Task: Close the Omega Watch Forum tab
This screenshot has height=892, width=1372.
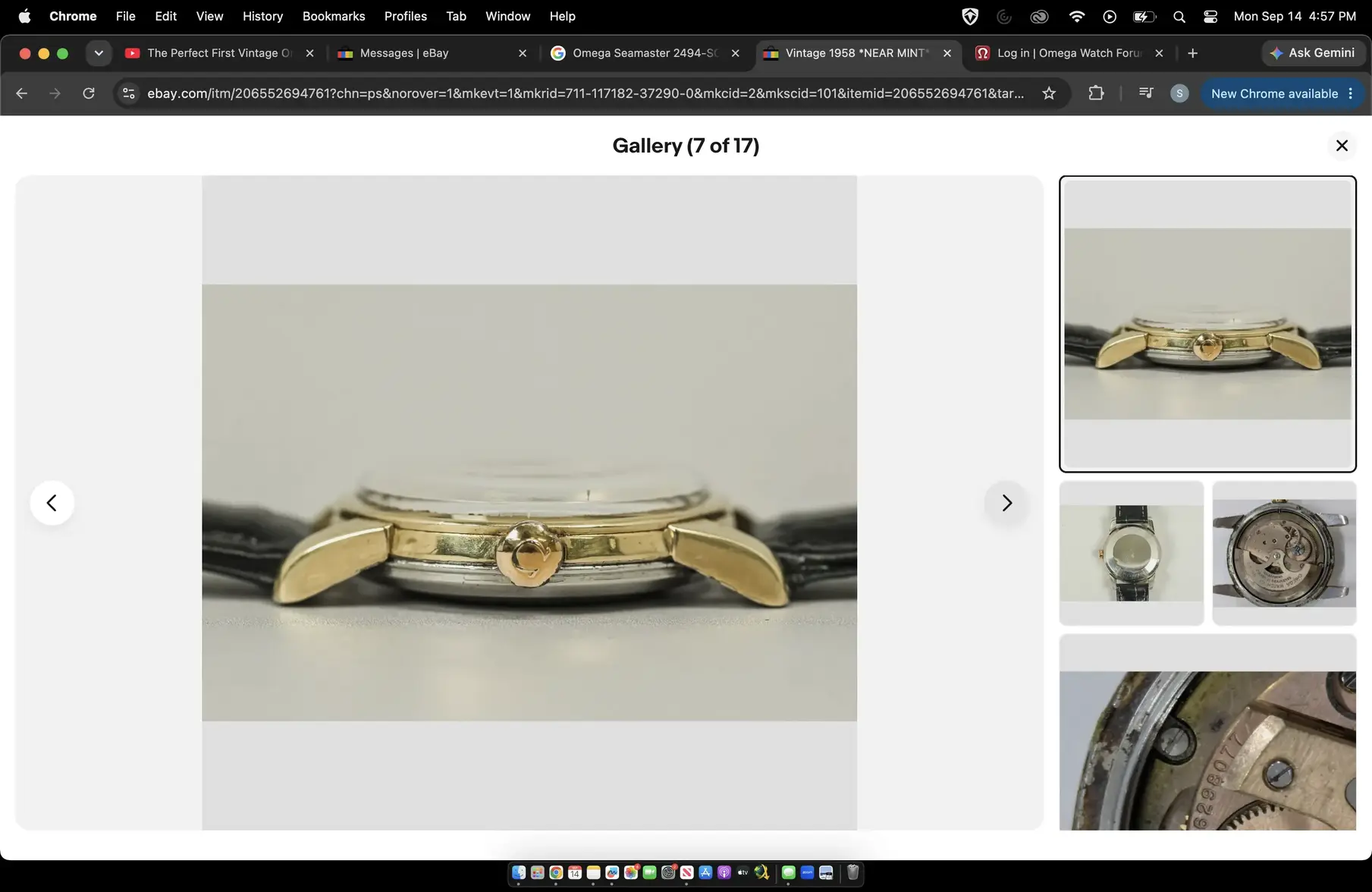Action: [1159, 53]
